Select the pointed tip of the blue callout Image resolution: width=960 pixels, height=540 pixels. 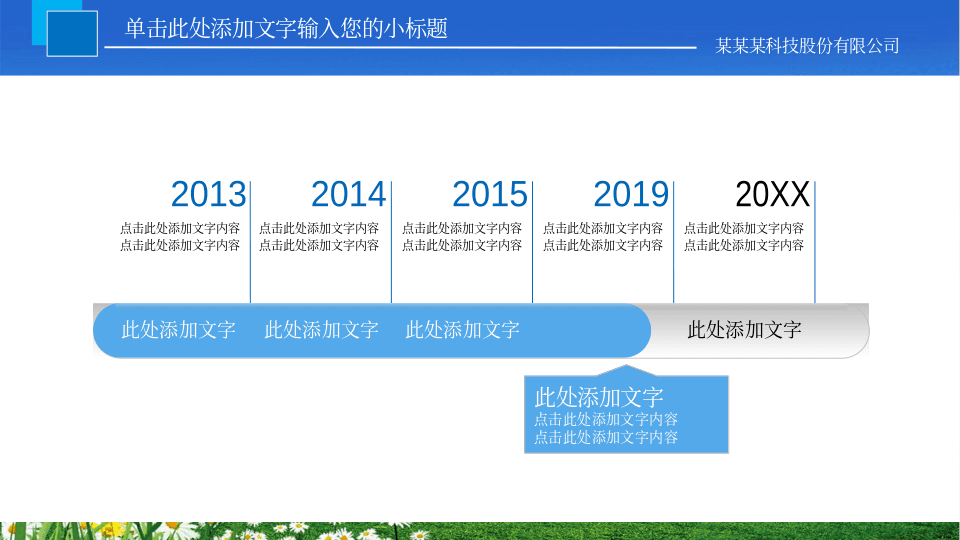click(x=626, y=370)
